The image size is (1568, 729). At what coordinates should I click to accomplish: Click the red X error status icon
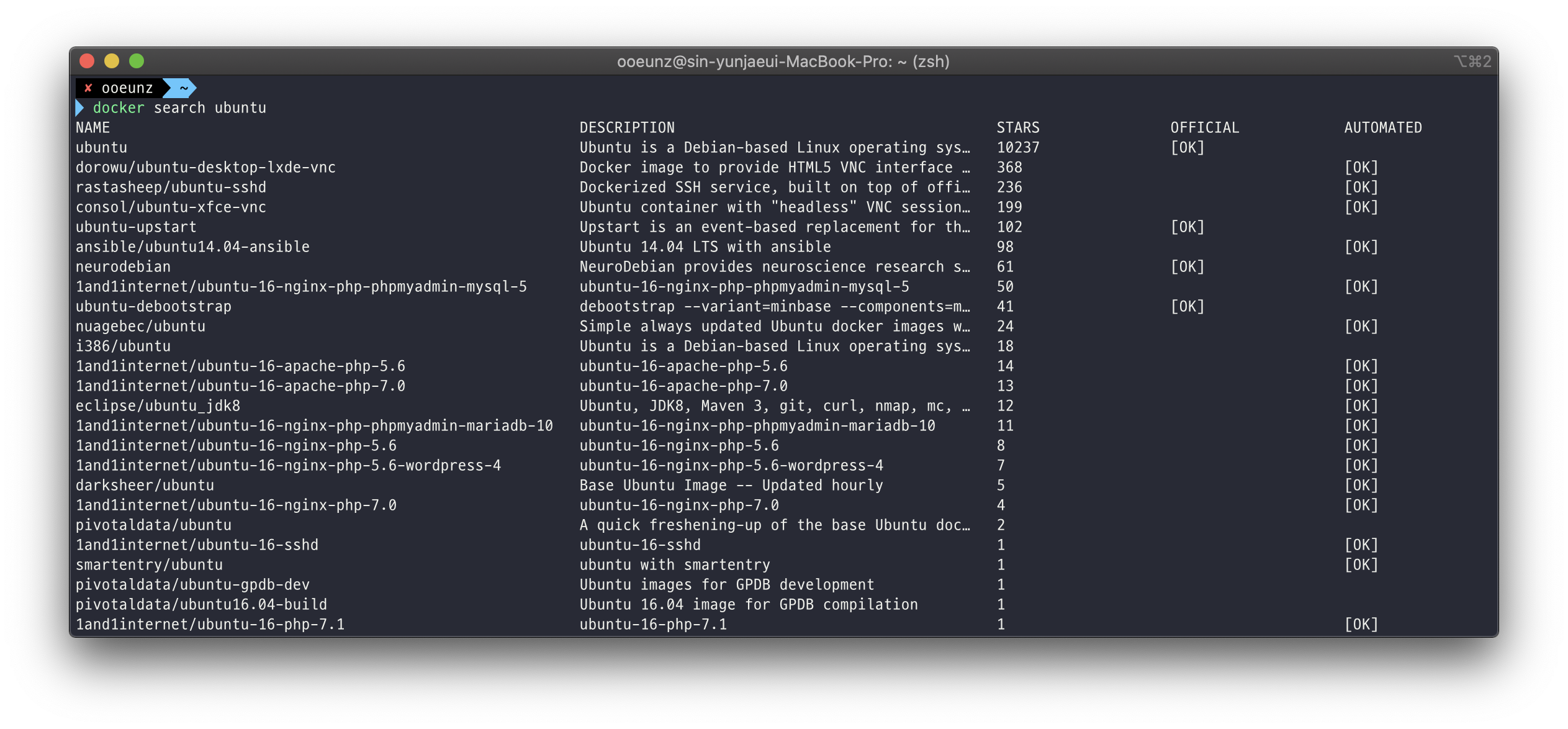tap(88, 88)
